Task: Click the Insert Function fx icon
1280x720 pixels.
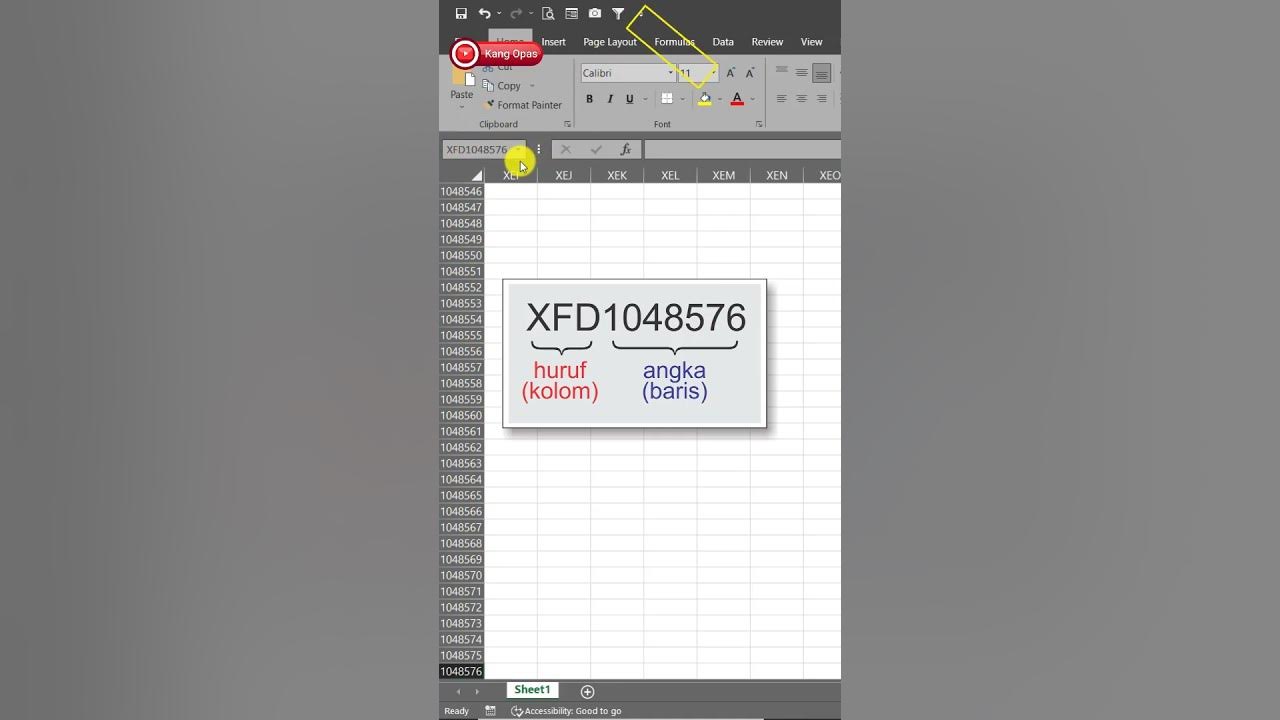Action: pyautogui.click(x=626, y=150)
